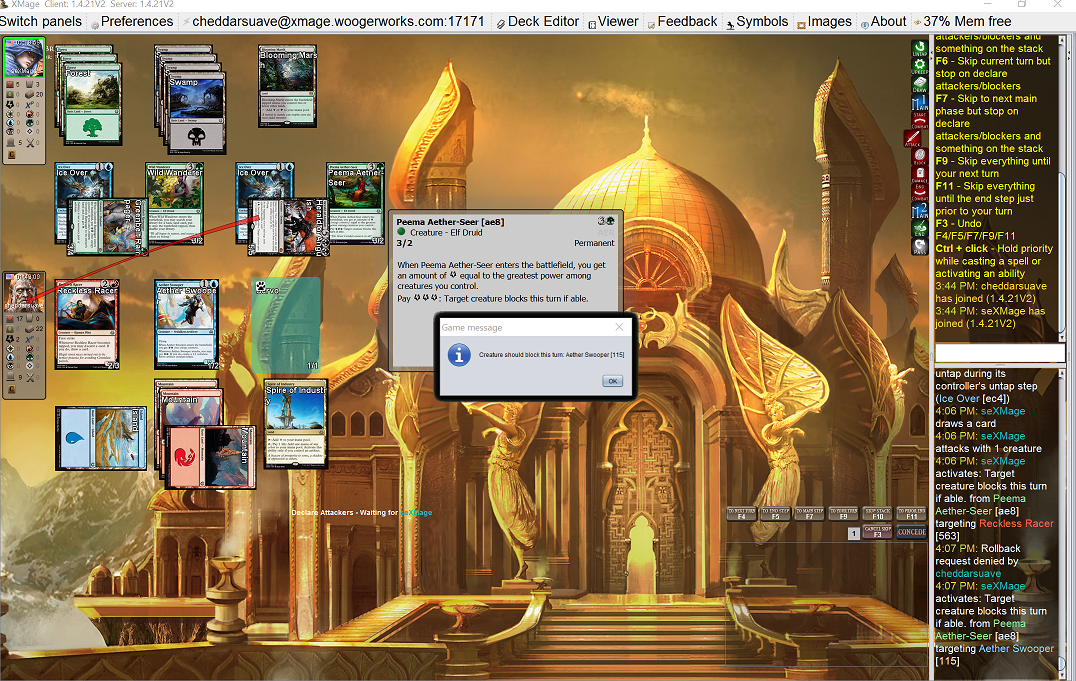Viewport: 1076px width, 681px height.
Task: Open the Switch panels menu
Action: tap(41, 21)
